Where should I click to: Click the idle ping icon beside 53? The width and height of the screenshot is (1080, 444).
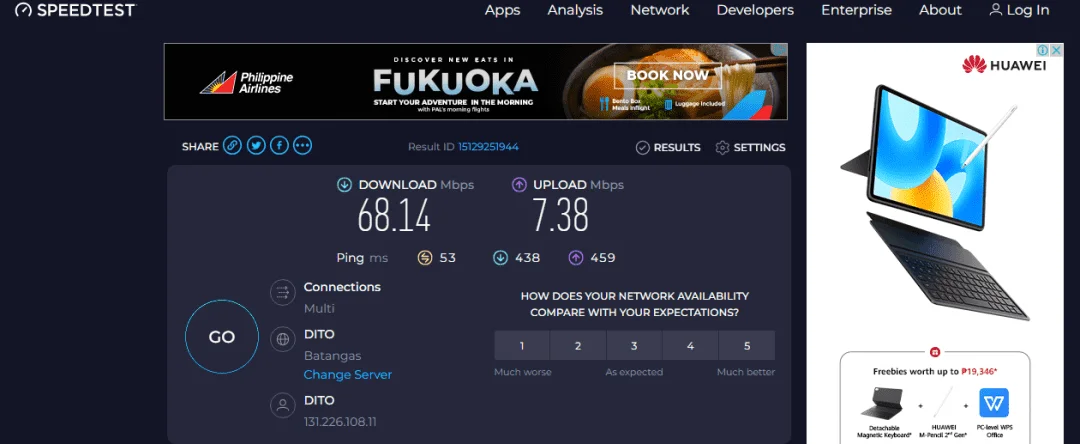pos(425,258)
